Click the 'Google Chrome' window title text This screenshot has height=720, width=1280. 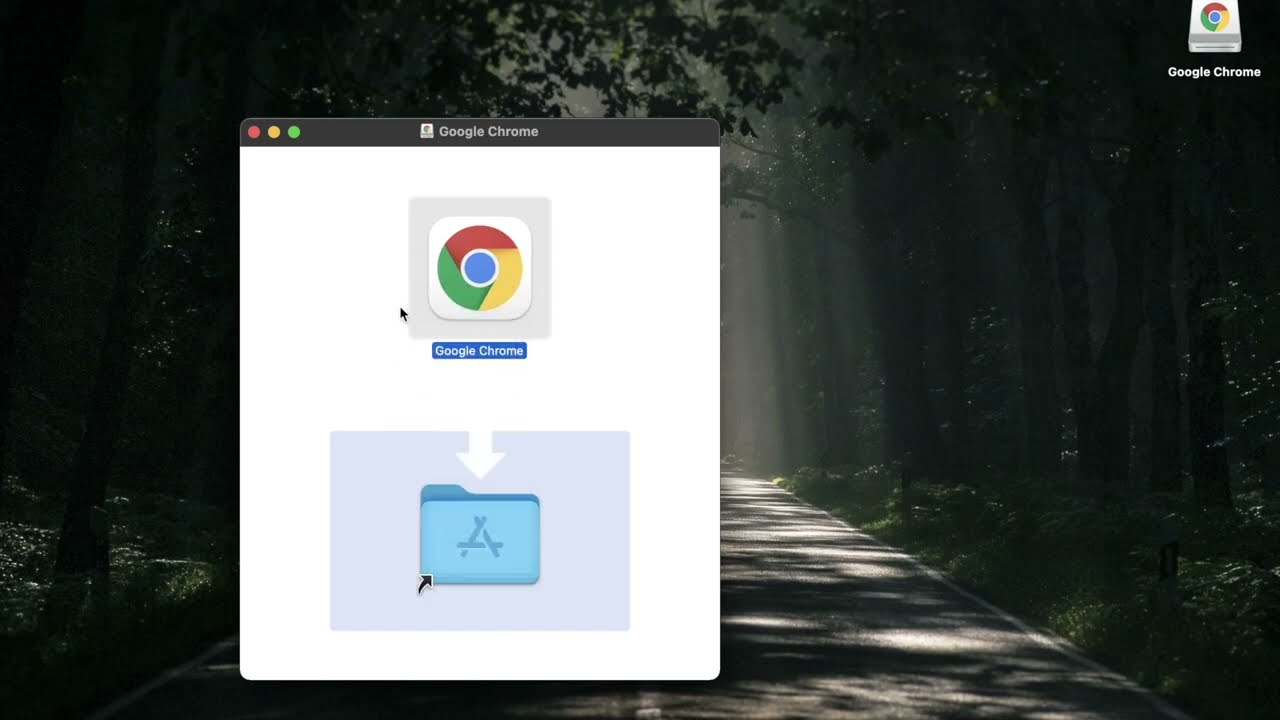[x=488, y=131]
